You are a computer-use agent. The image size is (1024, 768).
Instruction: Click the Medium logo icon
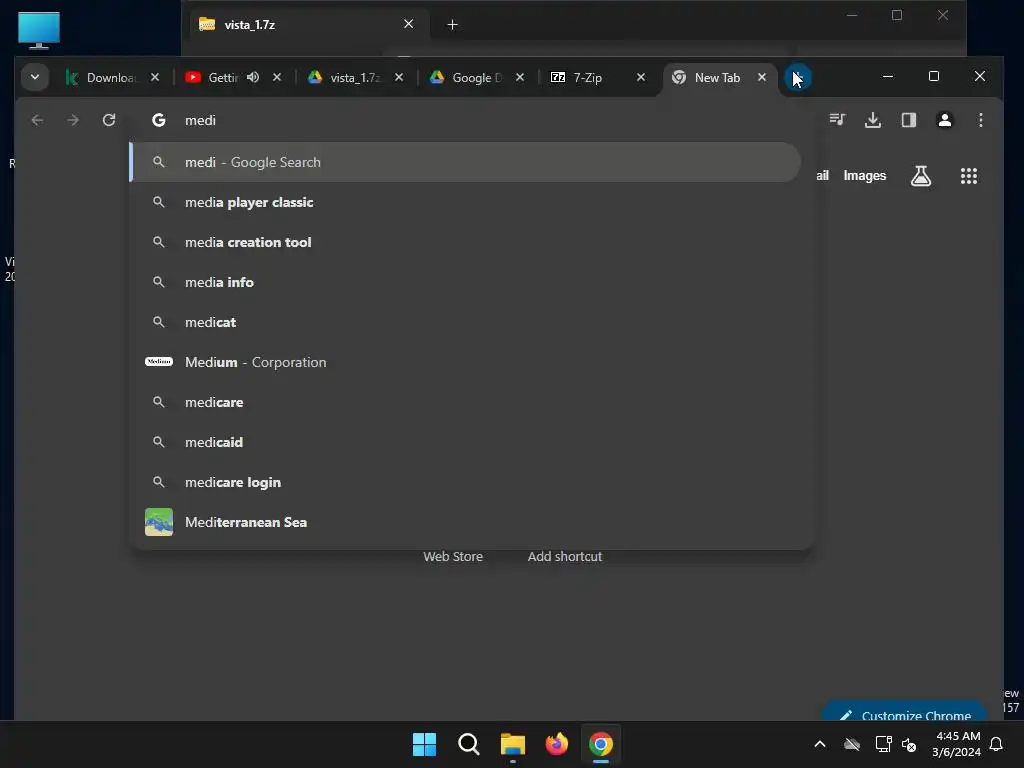click(159, 361)
